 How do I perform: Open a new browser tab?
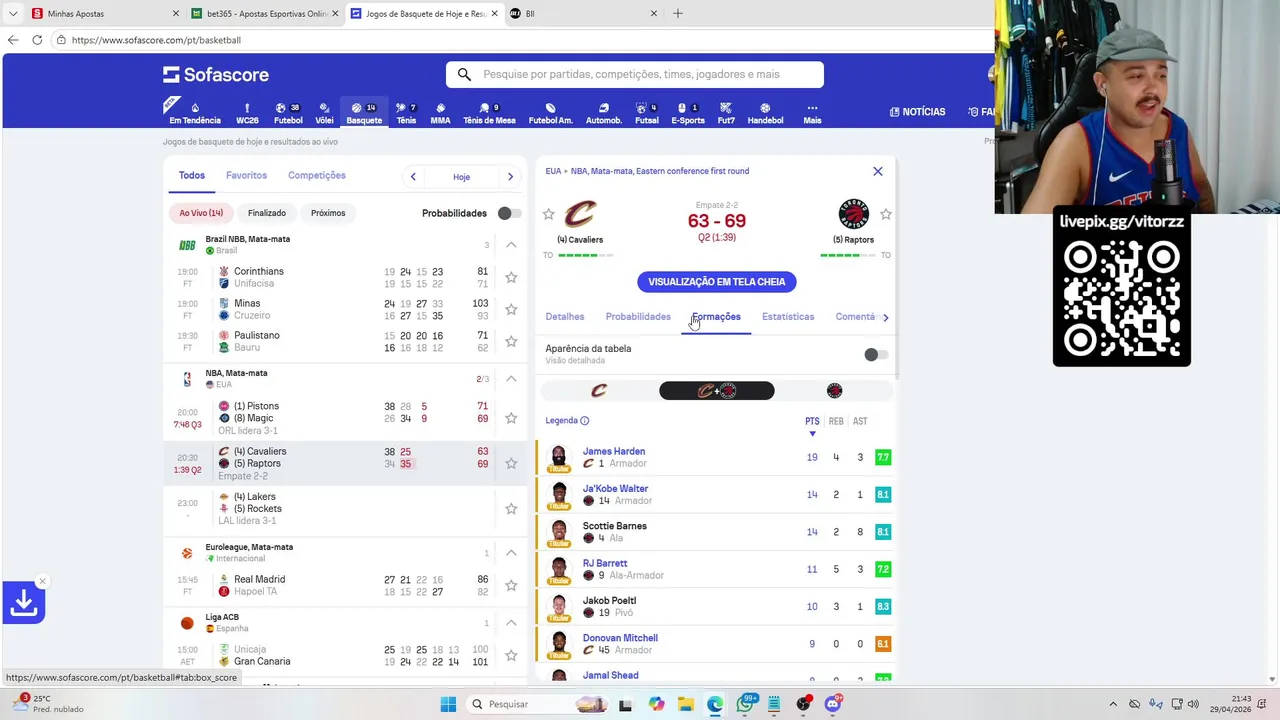pyautogui.click(x=678, y=14)
